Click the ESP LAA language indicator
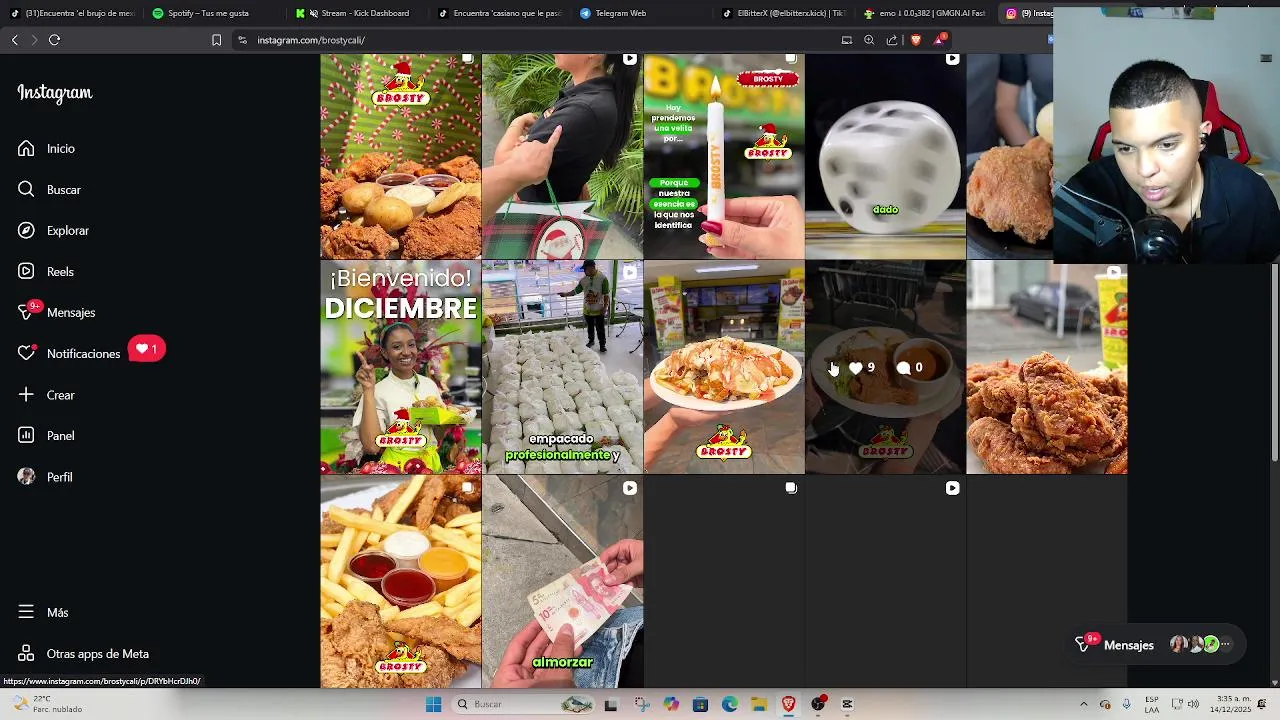 pos(1152,704)
